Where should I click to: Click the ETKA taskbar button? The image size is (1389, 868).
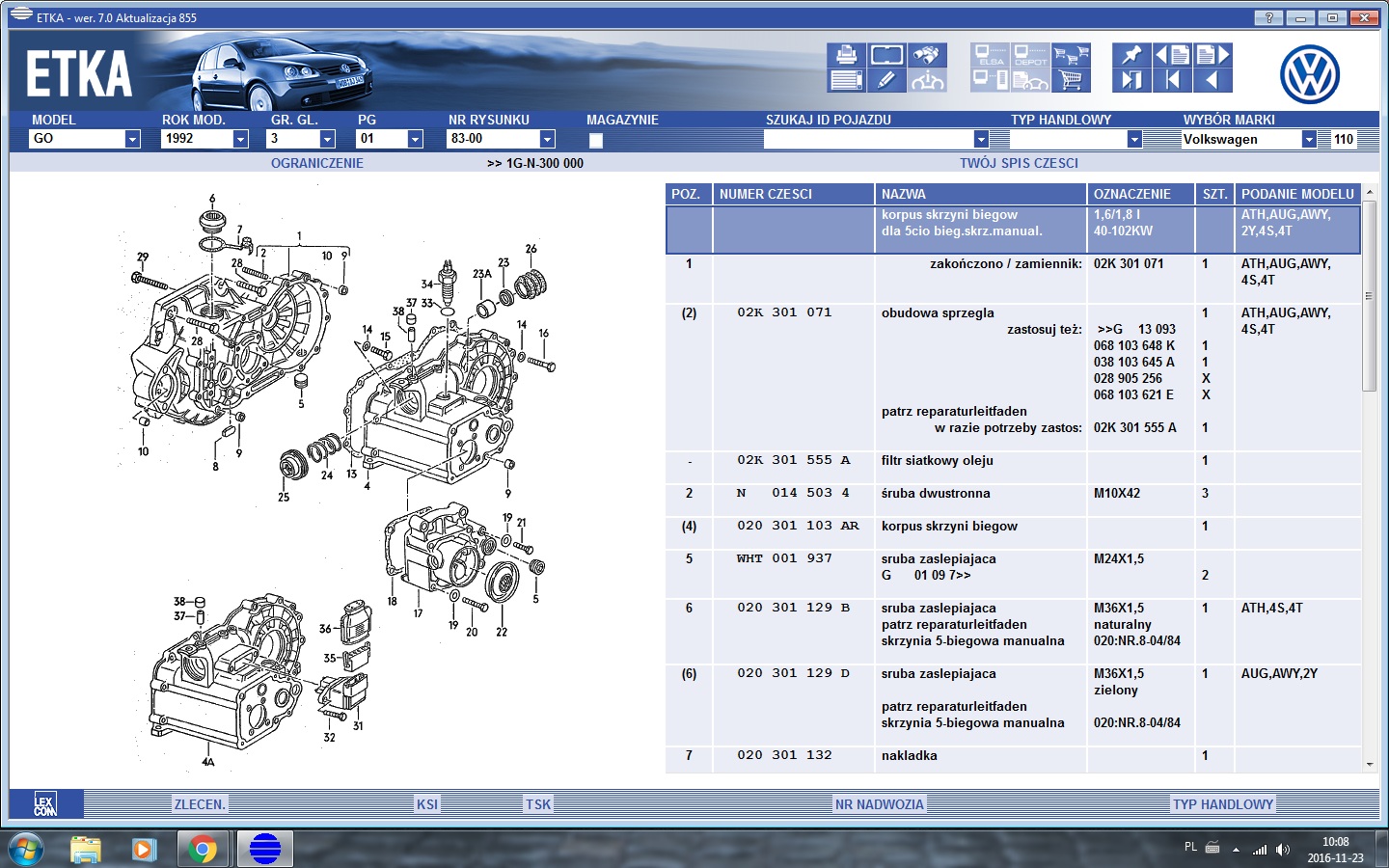[264, 849]
